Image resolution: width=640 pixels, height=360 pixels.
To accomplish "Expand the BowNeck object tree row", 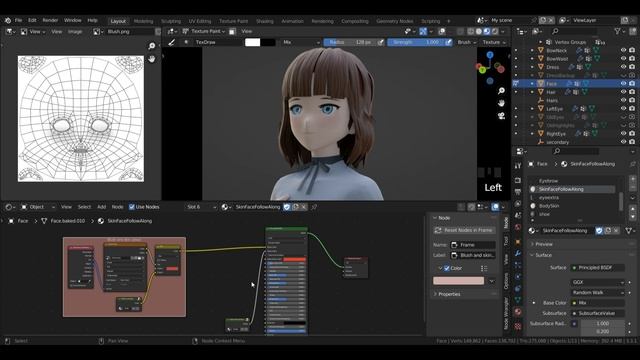I will pyautogui.click(x=532, y=50).
